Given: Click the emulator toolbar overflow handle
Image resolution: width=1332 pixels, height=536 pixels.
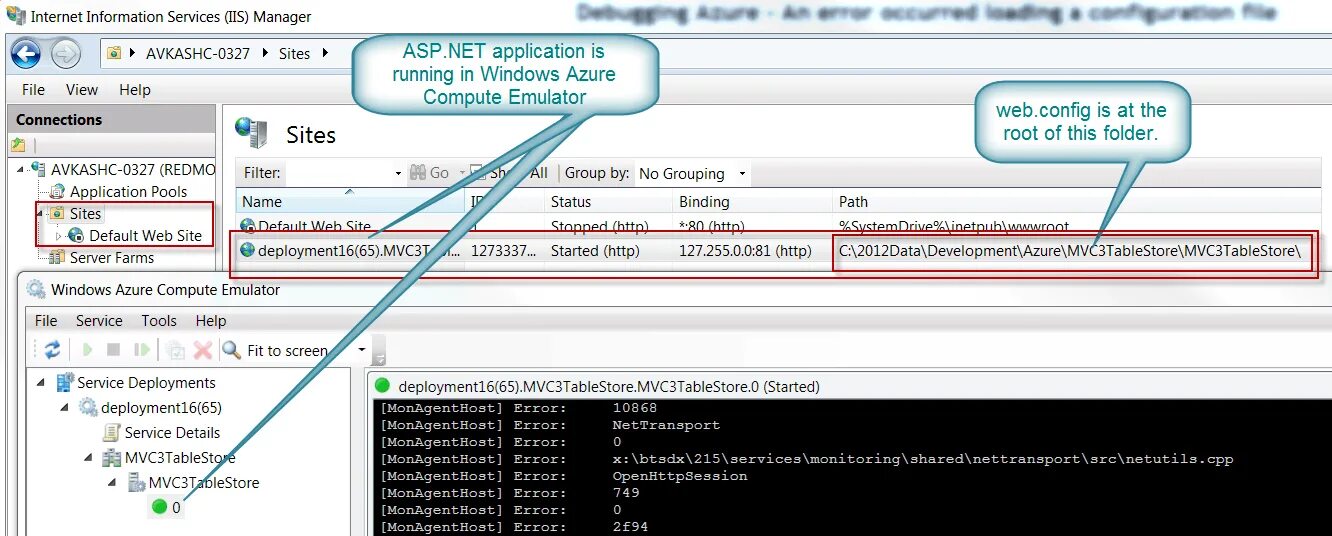Looking at the screenshot, I should point(378,350).
